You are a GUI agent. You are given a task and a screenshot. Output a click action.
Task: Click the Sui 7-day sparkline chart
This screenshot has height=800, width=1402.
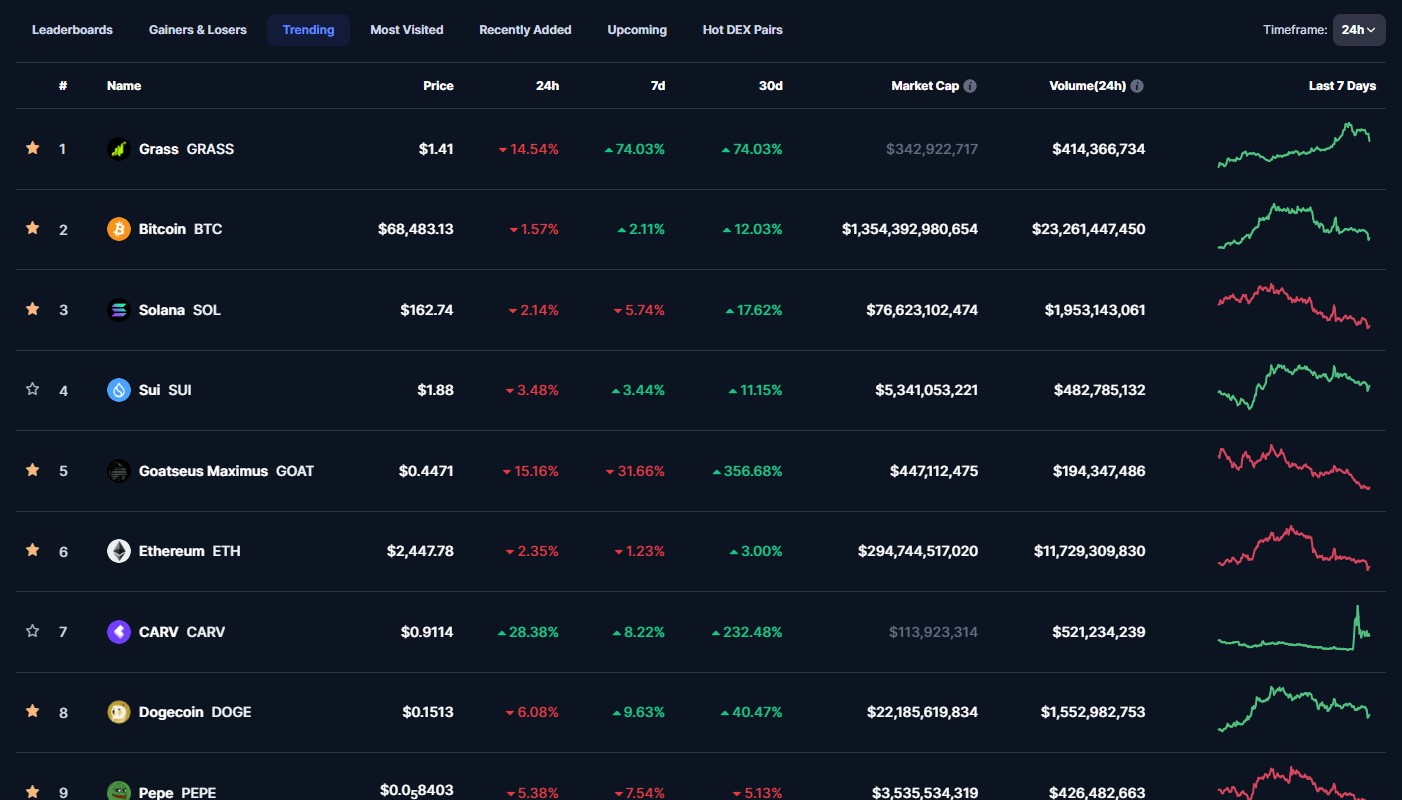1294,387
